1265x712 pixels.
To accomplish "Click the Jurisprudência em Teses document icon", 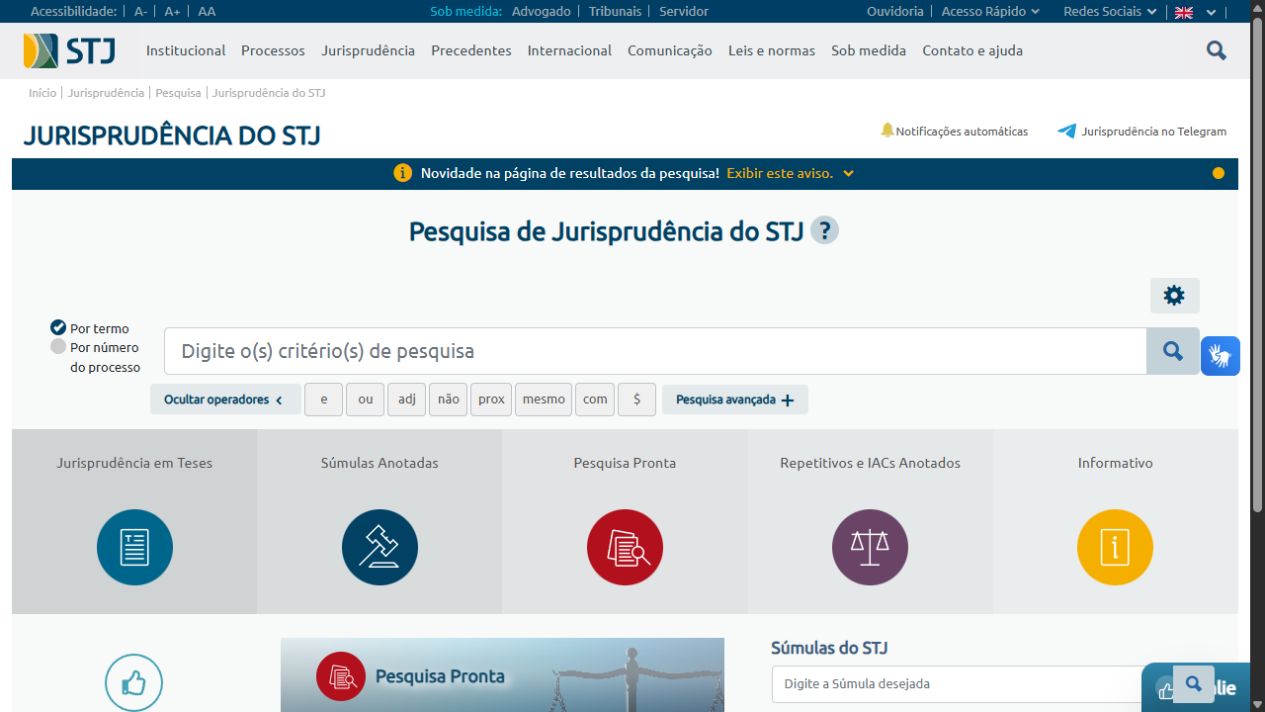I will [135, 547].
